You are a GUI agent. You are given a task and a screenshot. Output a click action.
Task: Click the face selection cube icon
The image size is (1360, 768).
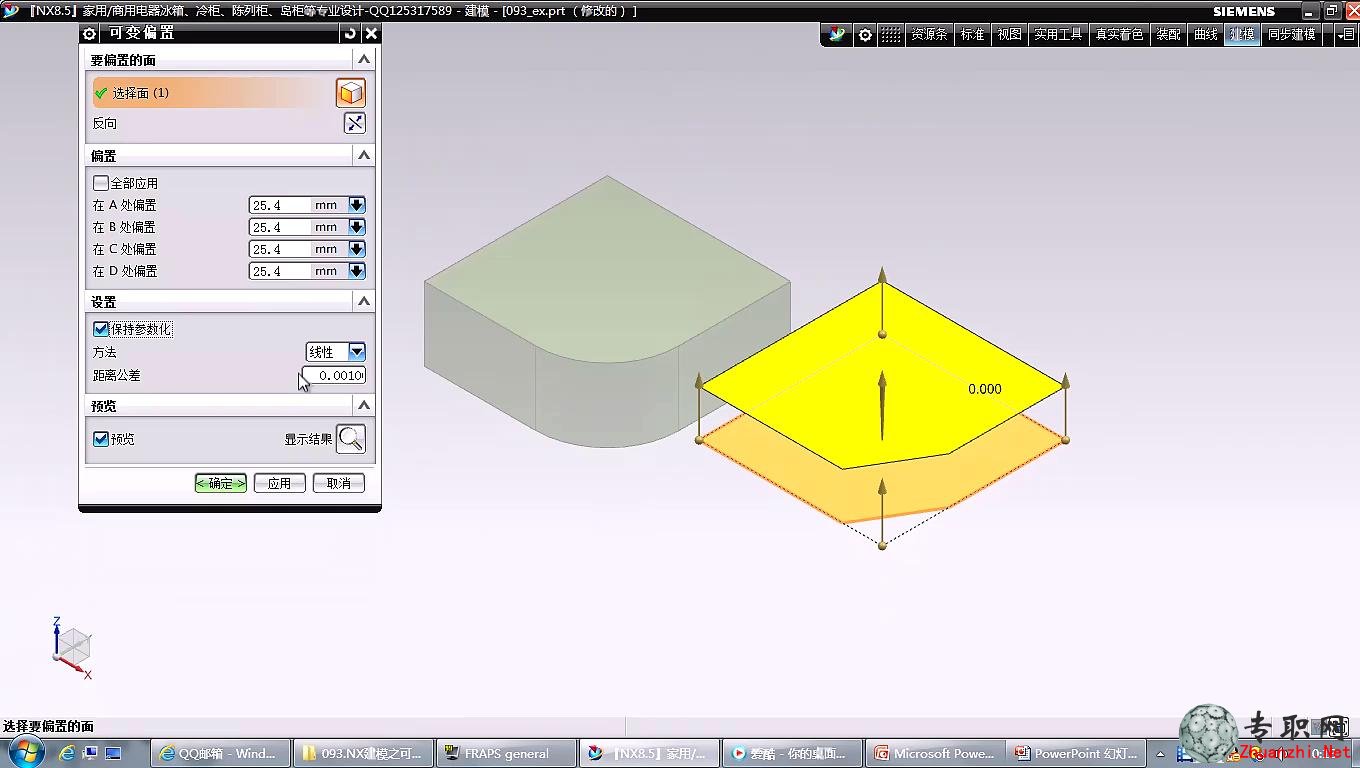coord(351,93)
